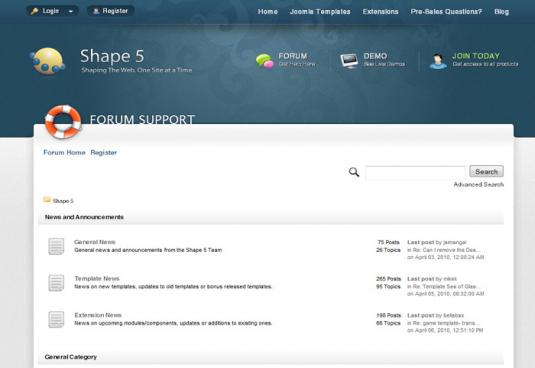Image resolution: width=535 pixels, height=368 pixels.
Task: Open last post link in Template News row
Action: pos(446,286)
